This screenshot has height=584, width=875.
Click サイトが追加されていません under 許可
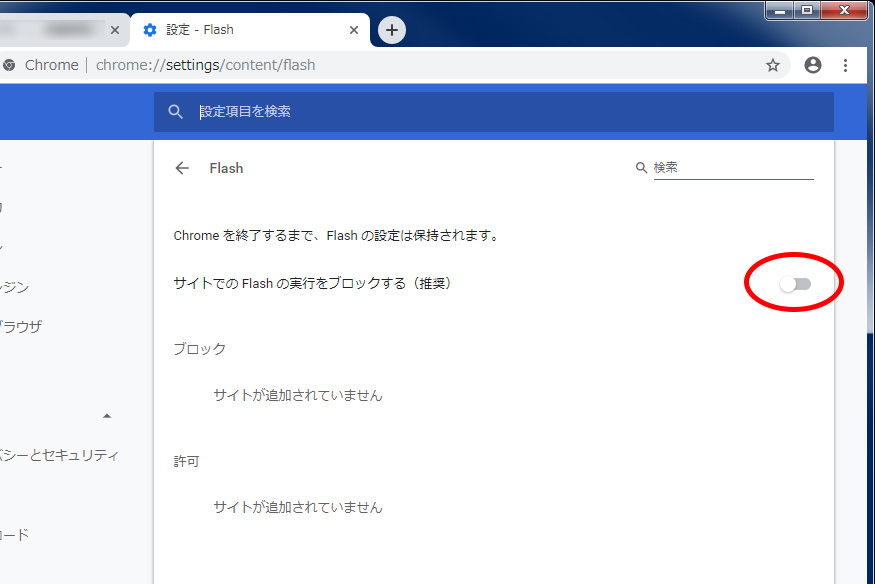point(298,507)
